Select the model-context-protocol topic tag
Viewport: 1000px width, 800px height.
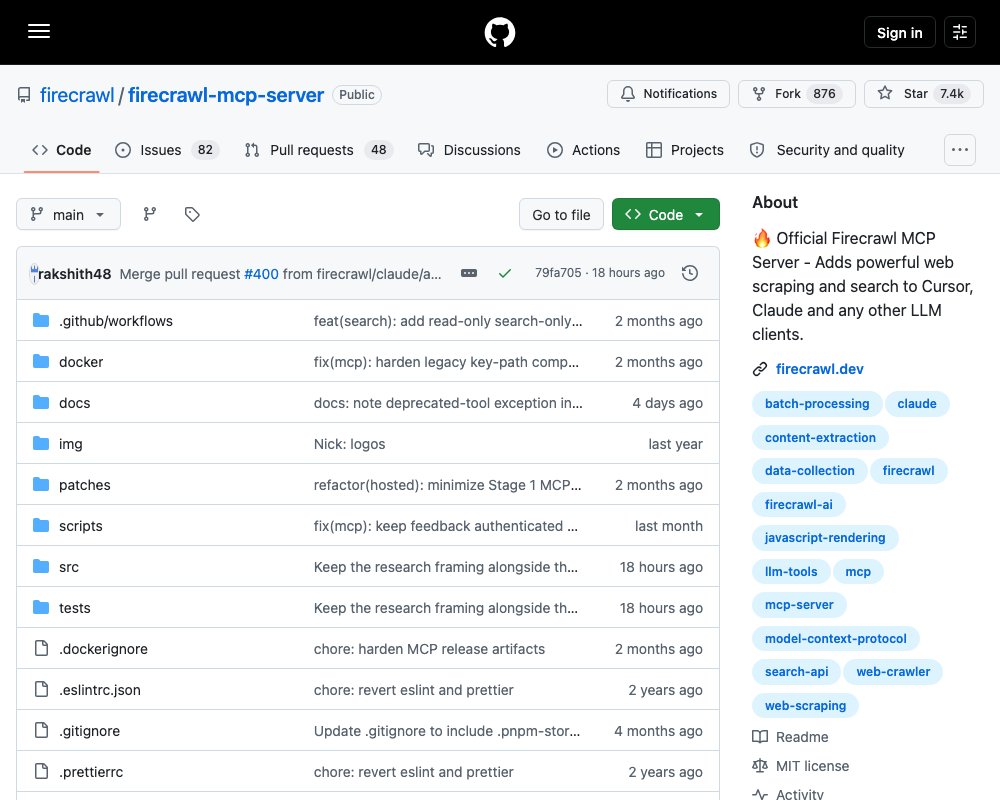pos(835,639)
